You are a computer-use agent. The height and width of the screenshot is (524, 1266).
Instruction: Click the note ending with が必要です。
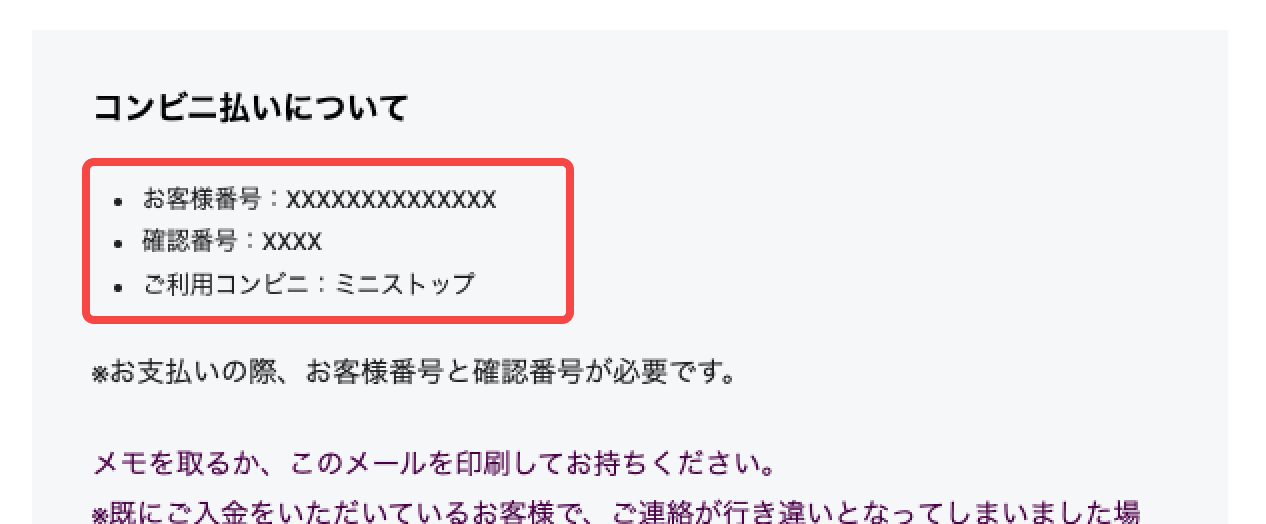(415, 375)
